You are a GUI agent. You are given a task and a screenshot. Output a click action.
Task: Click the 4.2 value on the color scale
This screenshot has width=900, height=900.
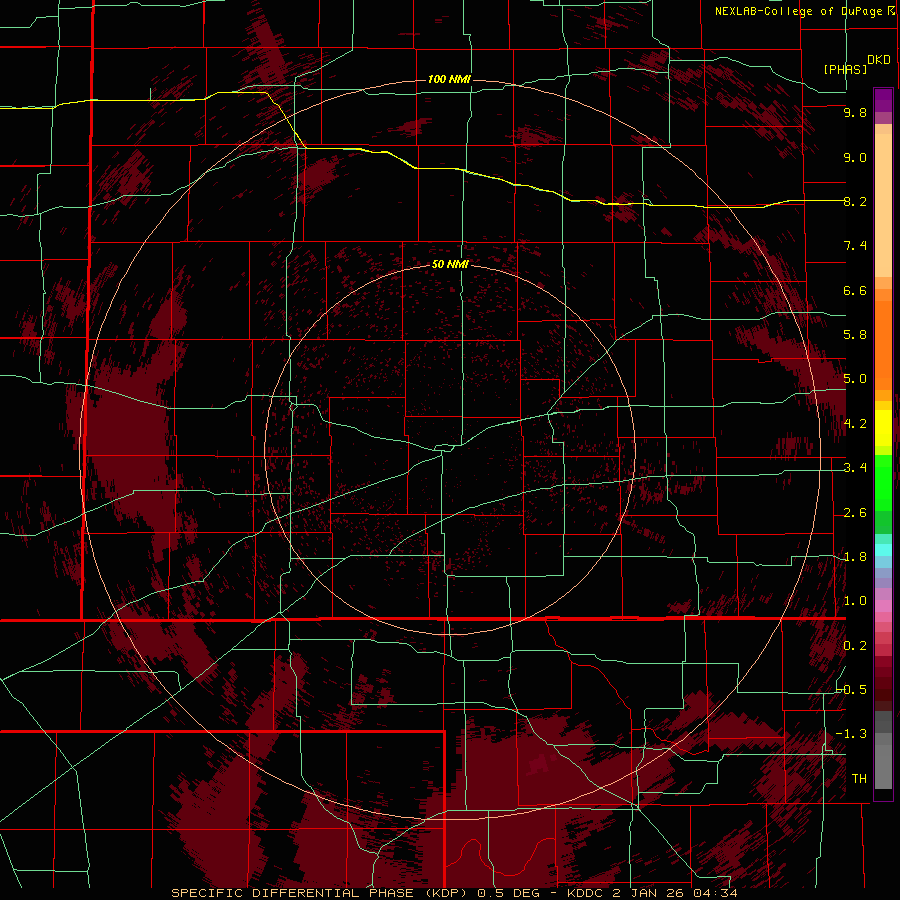855,424
